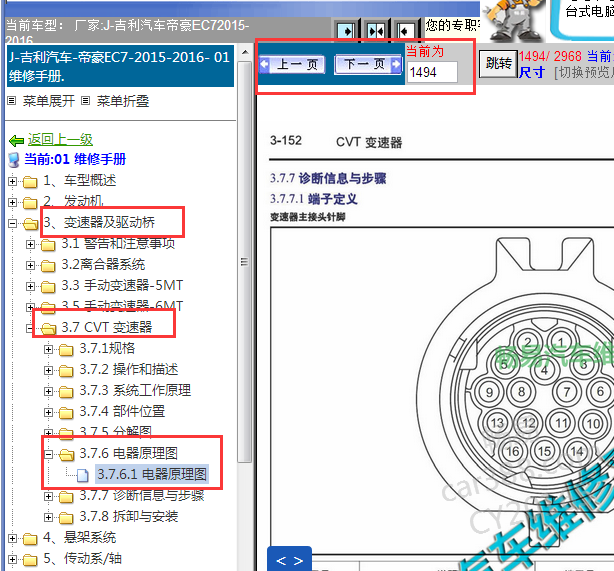The width and height of the screenshot is (614, 571).
Task: Click the folder icon of 4、悬架系统
Action: point(30,538)
